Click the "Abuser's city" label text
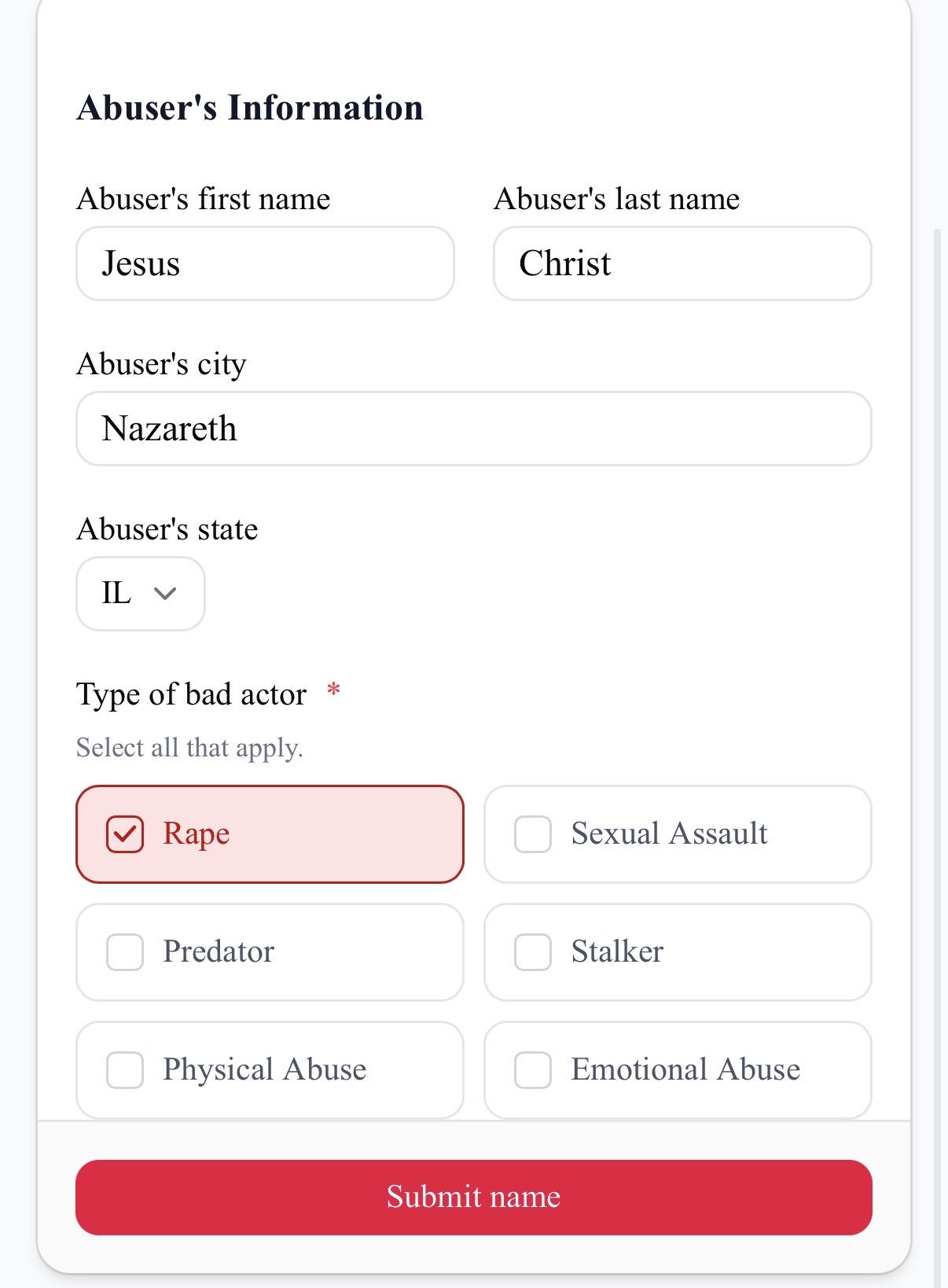Image resolution: width=948 pixels, height=1288 pixels. click(x=161, y=364)
